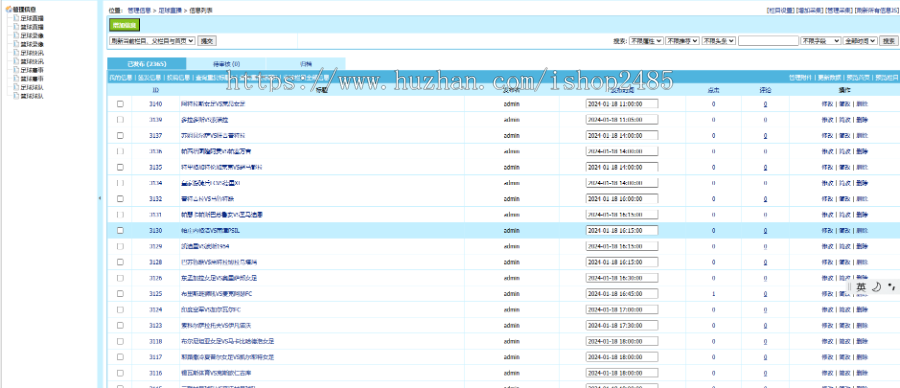Screen dimensions: 900x388
Task: Click the moon icon in the IME bar
Action: [x=876, y=286]
